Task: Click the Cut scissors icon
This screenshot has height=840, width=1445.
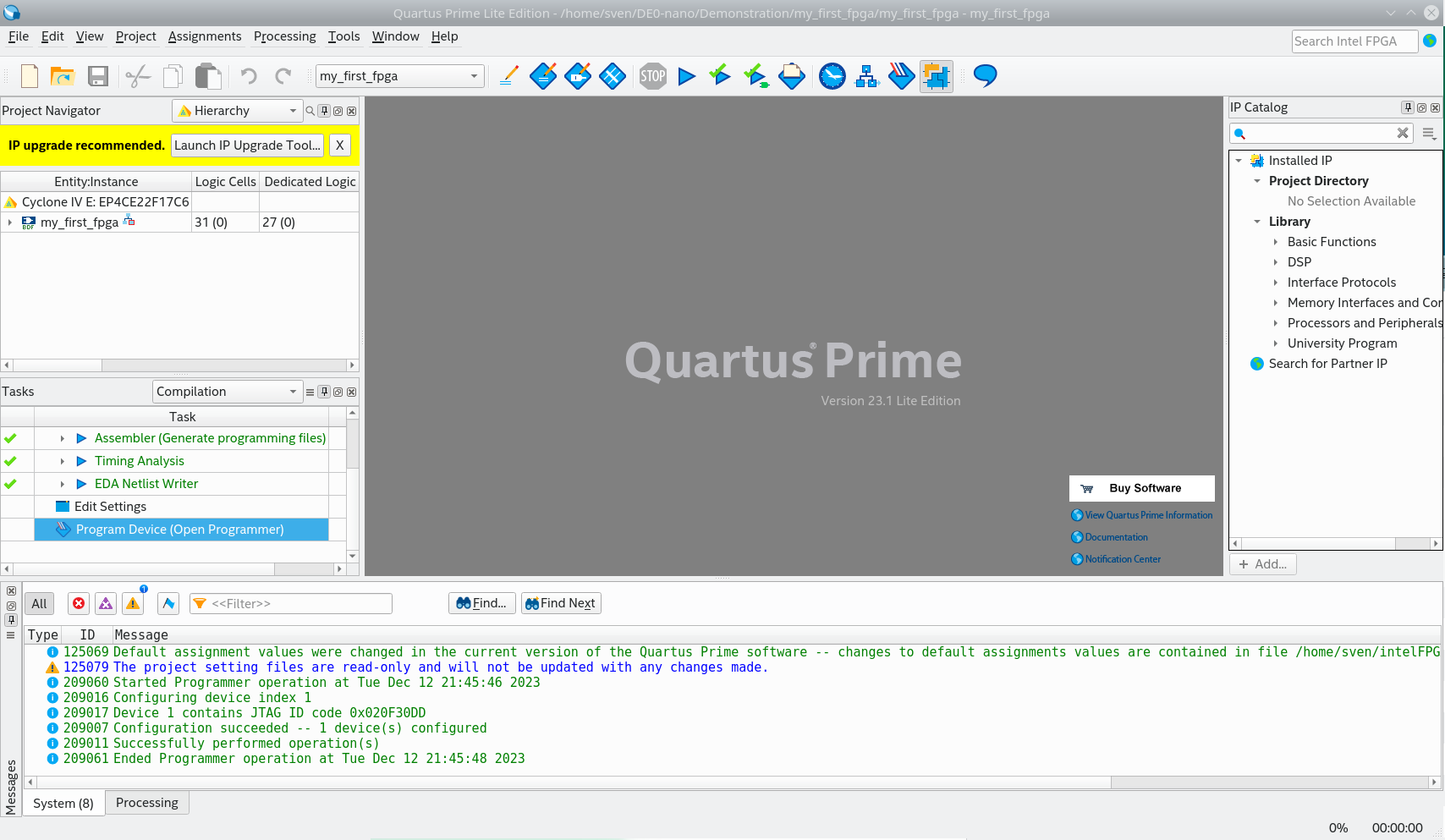Action: point(138,76)
